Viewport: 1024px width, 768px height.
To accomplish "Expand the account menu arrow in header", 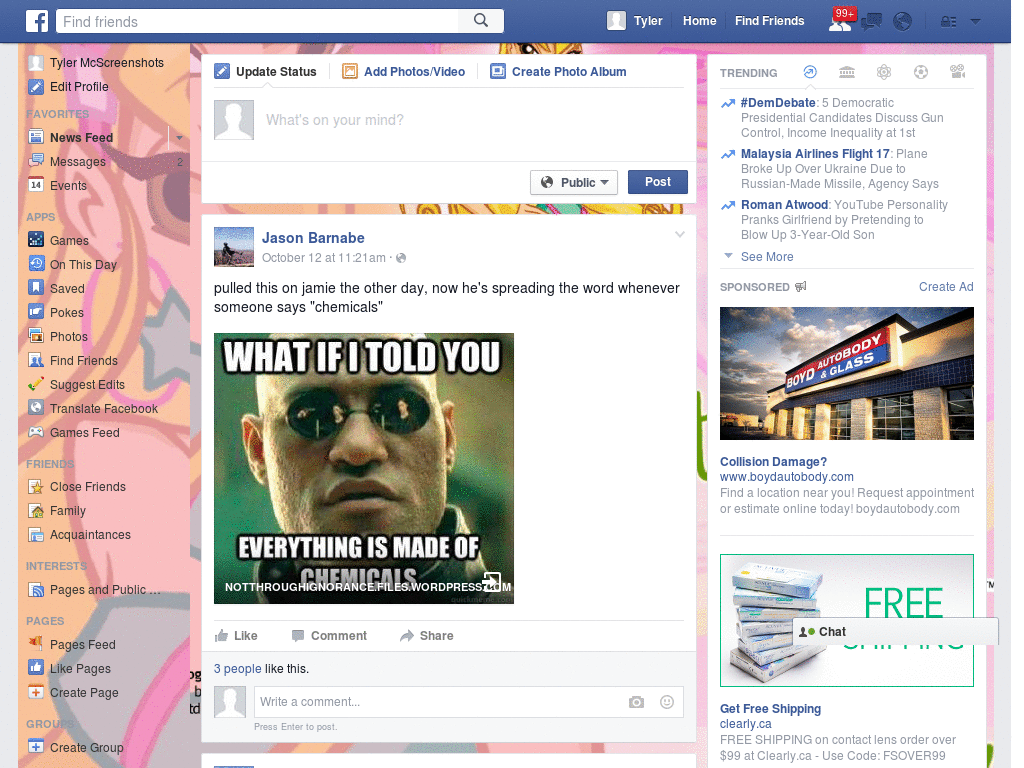I will (x=976, y=22).
